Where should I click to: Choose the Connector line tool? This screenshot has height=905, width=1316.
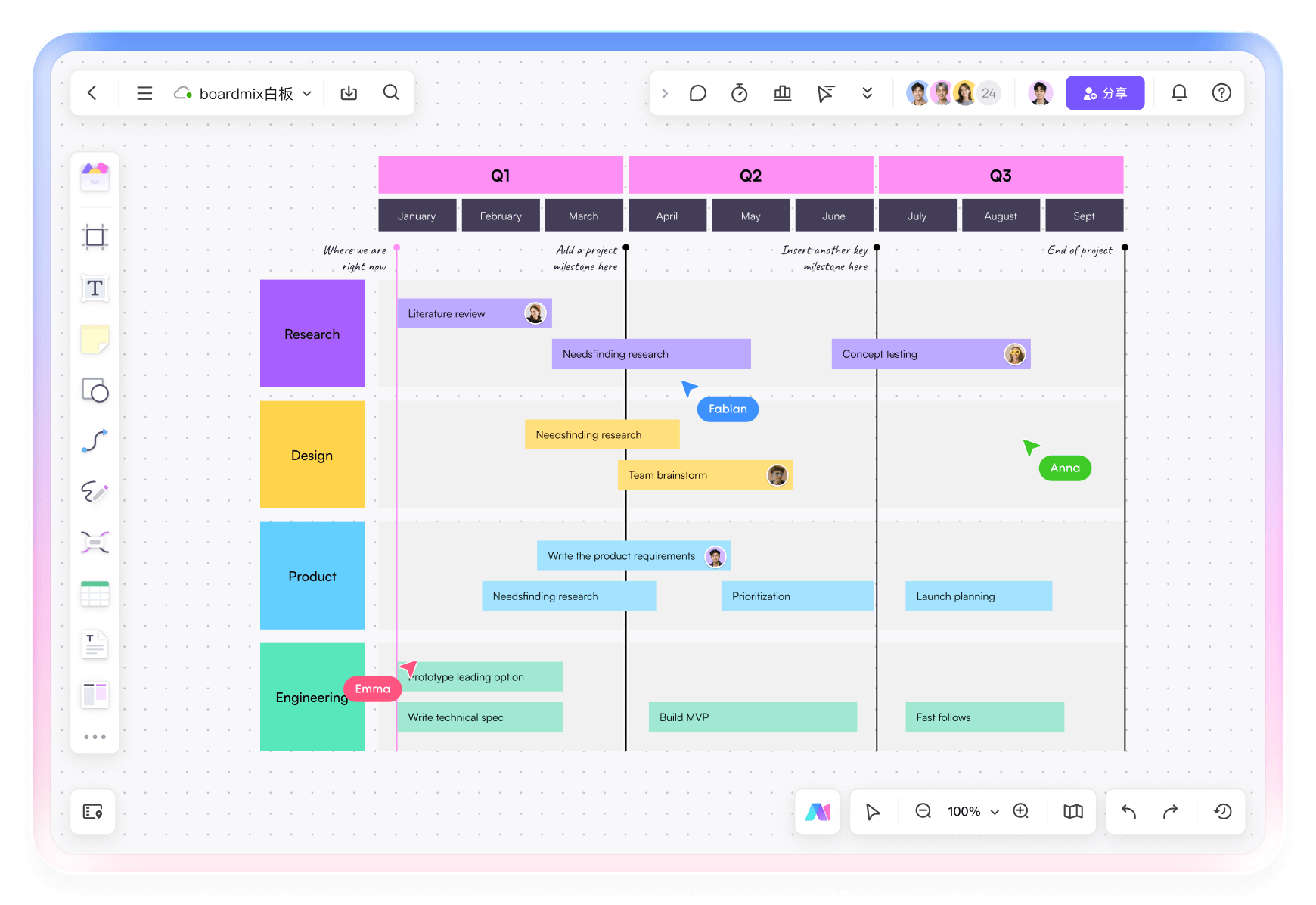point(95,441)
